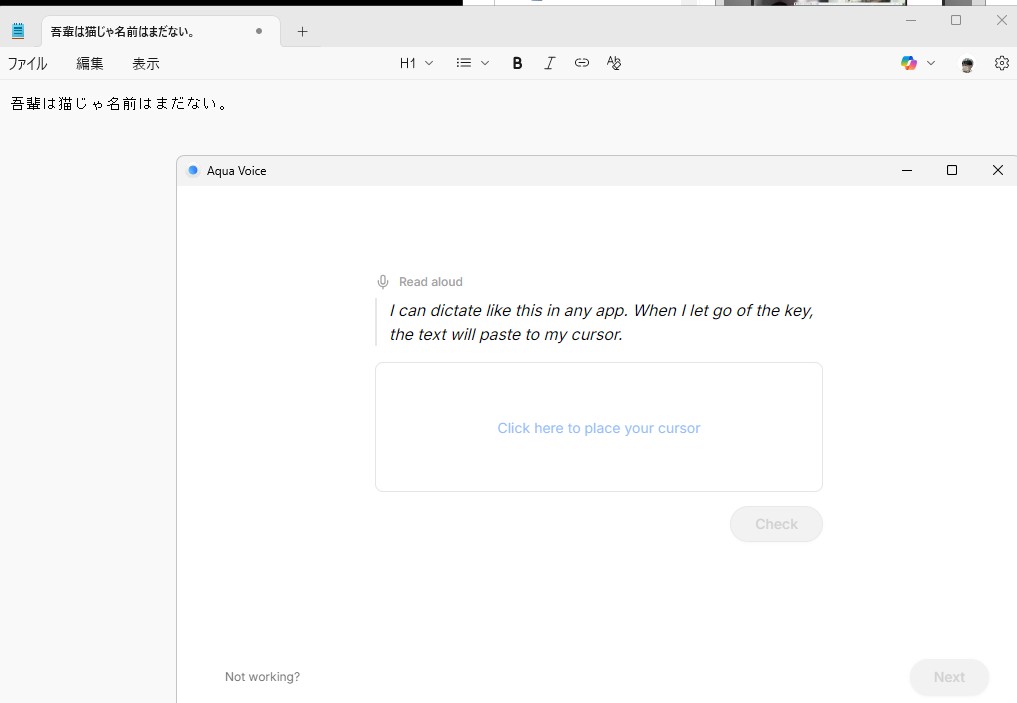This screenshot has height=703, width=1017.
Task: Open the Copilot dropdown arrow
Action: click(x=931, y=63)
